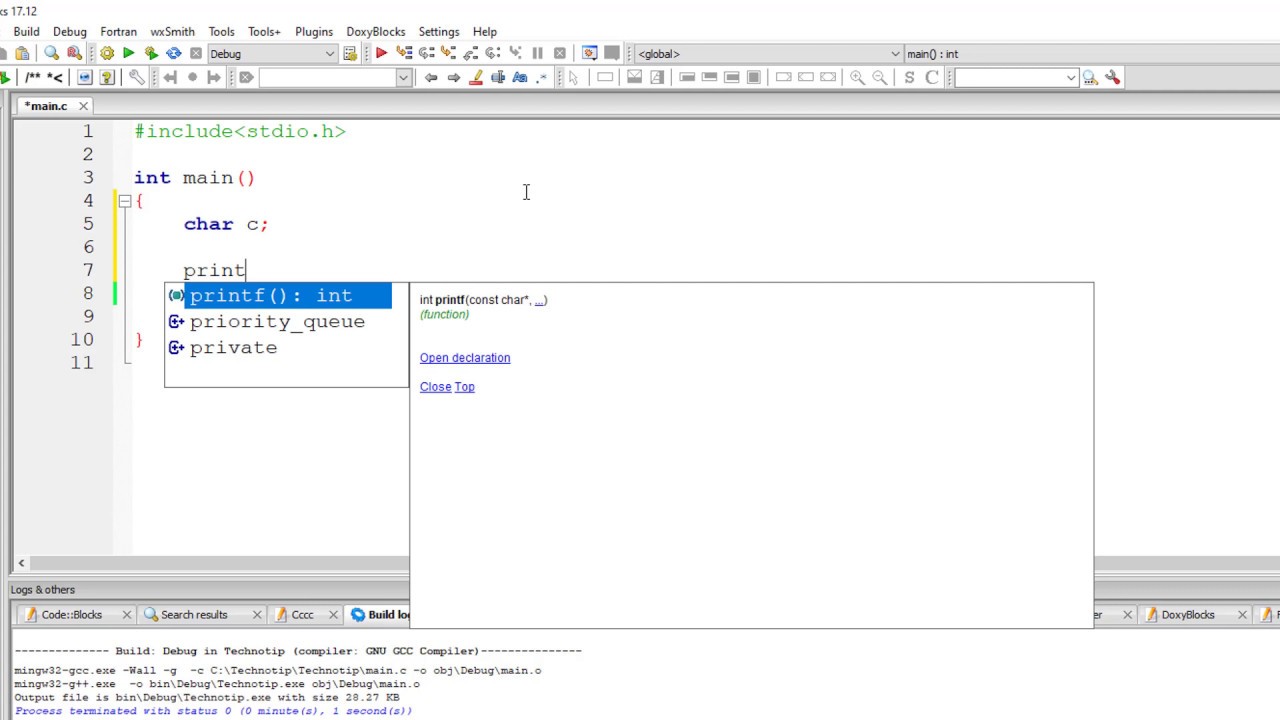This screenshot has height=720, width=1280.
Task: Toggle the regex .* search icon
Action: click(x=541, y=77)
